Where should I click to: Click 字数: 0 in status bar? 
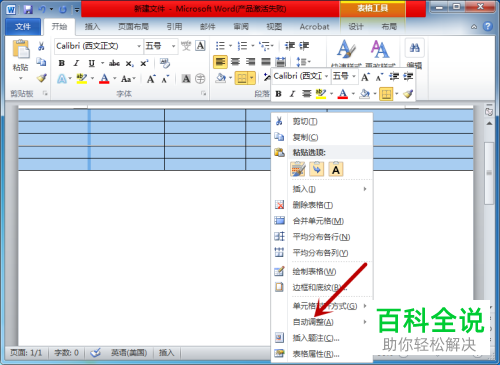click(x=67, y=353)
